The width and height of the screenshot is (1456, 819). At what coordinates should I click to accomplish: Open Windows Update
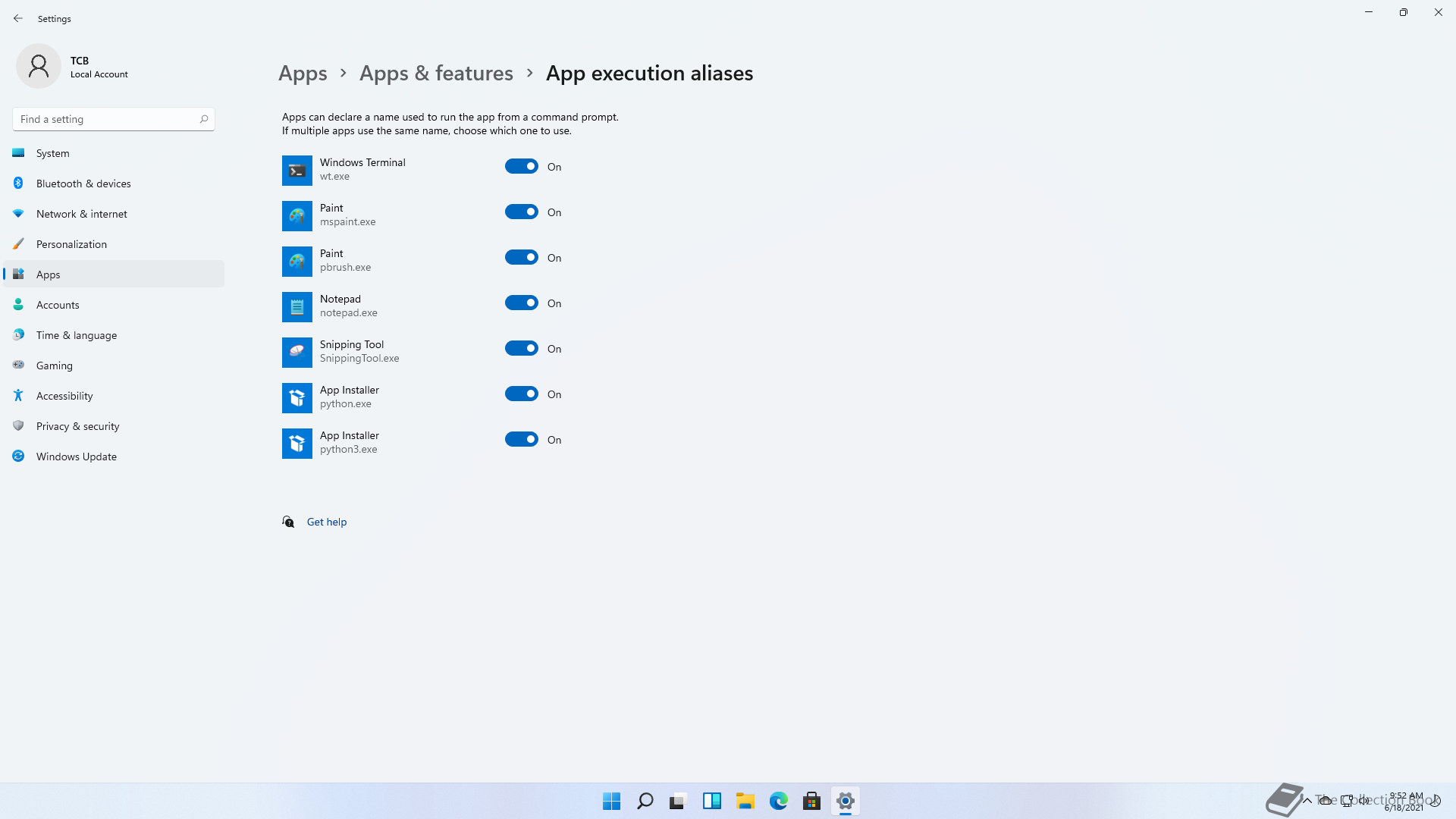click(114, 457)
